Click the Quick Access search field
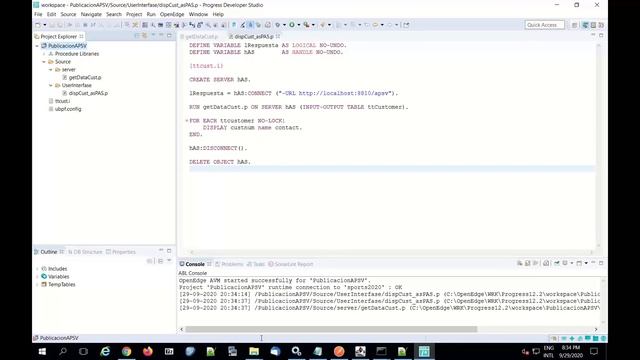Viewport: 640px width, 360px height. click(x=544, y=25)
